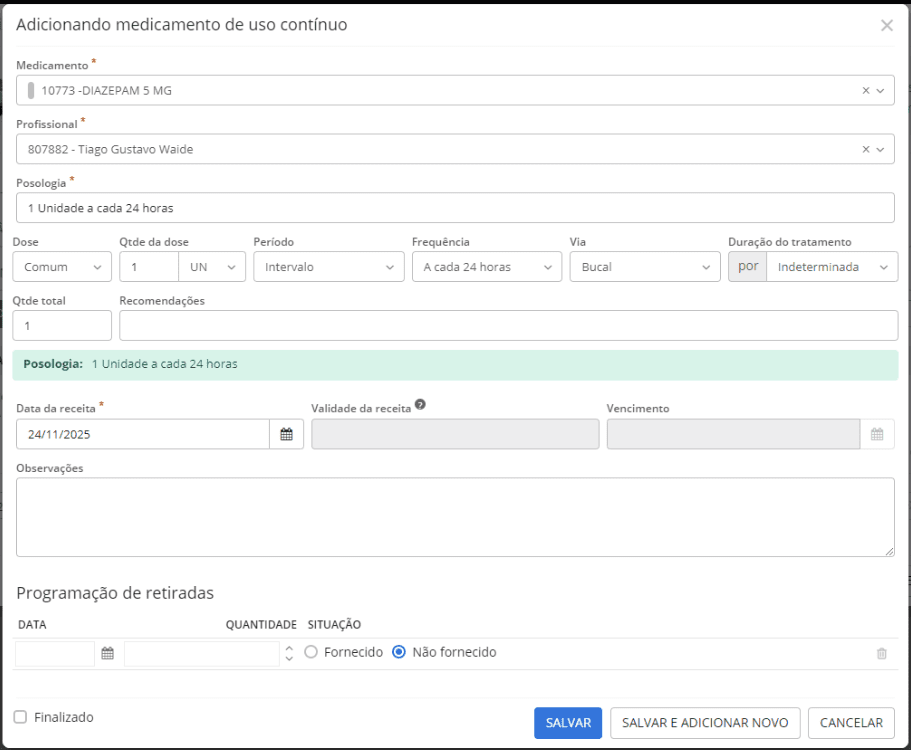Open the Frequência dropdown
Screen dimensions: 911x750
point(486,267)
